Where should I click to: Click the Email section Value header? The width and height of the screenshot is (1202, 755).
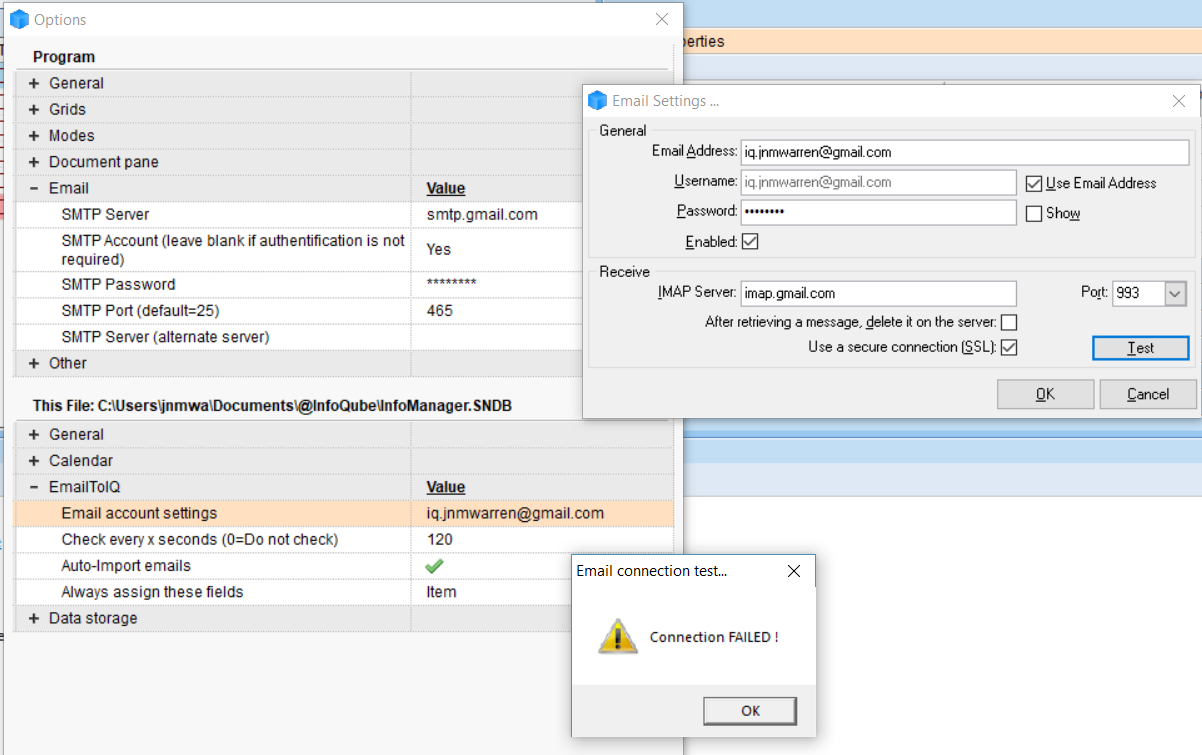pyautogui.click(x=446, y=188)
